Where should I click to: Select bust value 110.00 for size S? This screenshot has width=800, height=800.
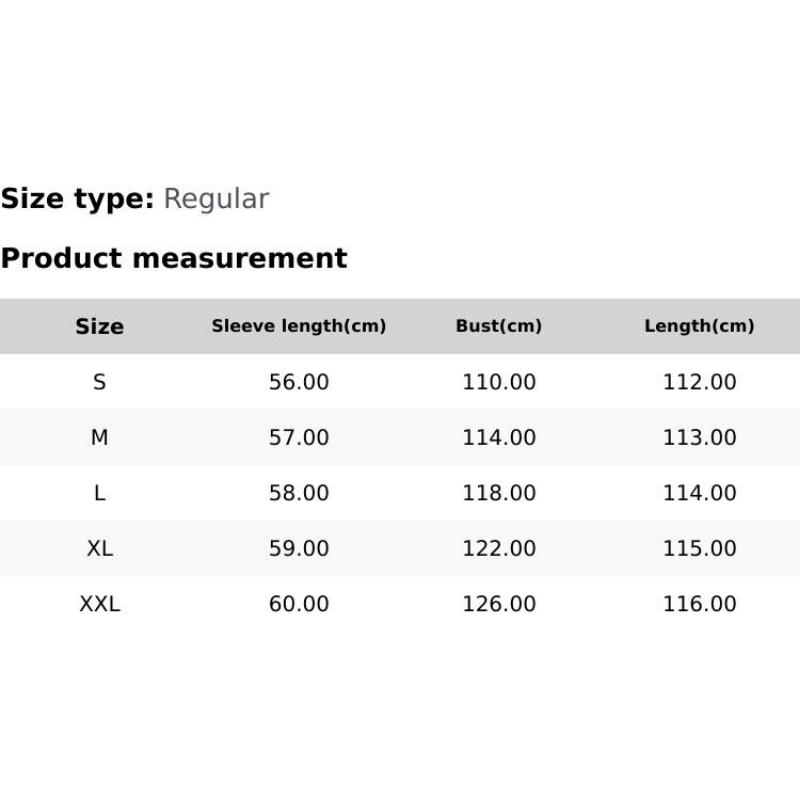499,382
